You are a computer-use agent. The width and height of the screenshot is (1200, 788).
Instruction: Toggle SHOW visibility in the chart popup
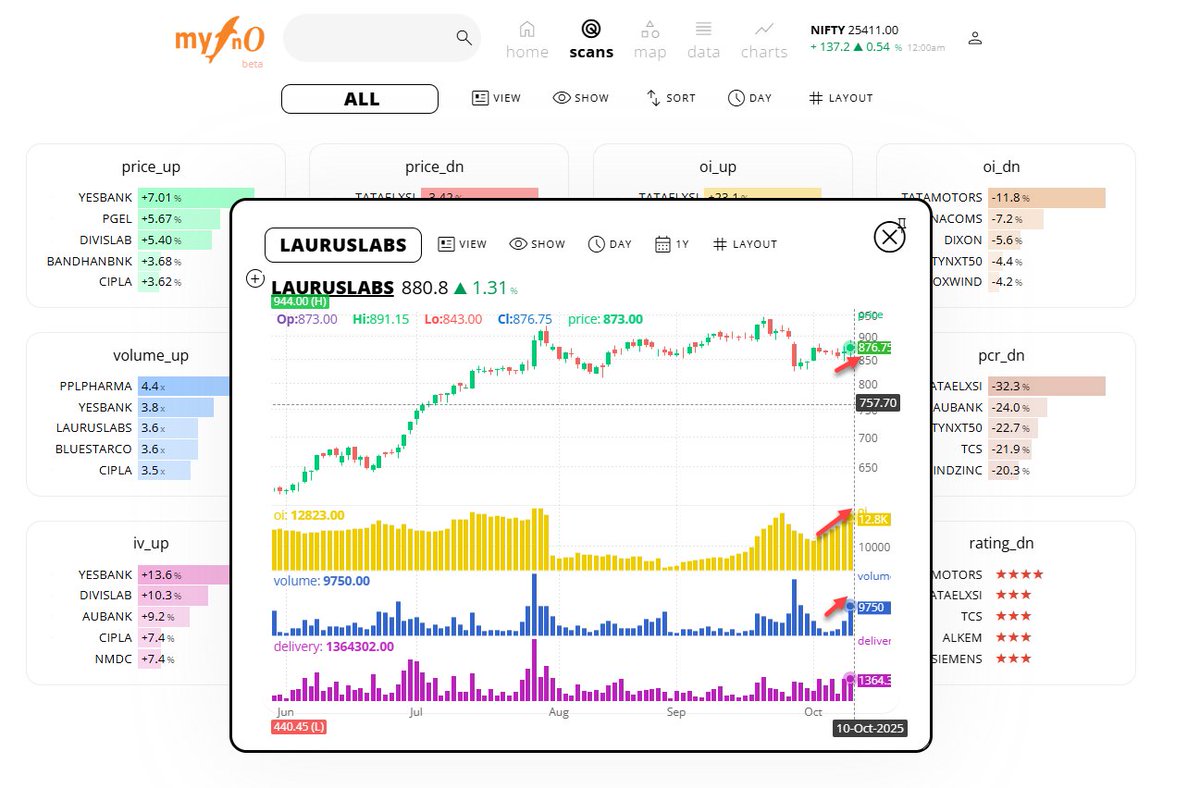click(x=537, y=243)
